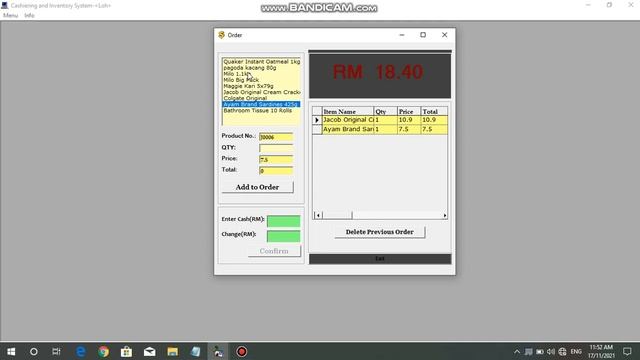Click the Order window title icon
640x360 pixels.
(222, 35)
